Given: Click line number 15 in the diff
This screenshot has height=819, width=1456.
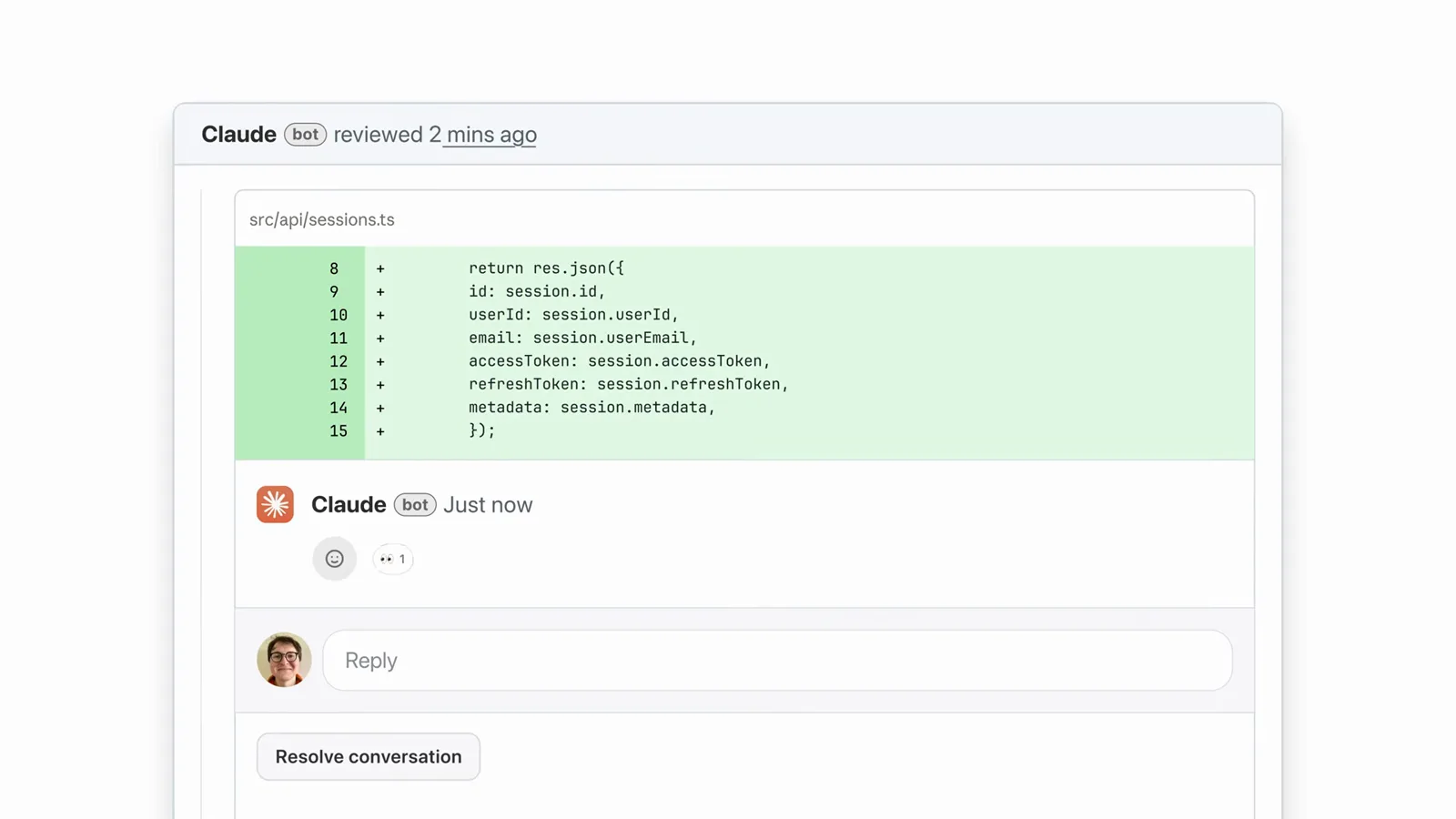Looking at the screenshot, I should (339, 431).
